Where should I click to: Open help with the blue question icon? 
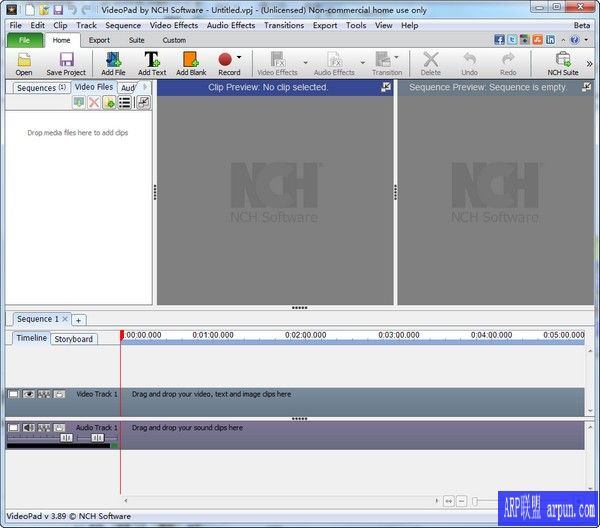click(x=574, y=40)
